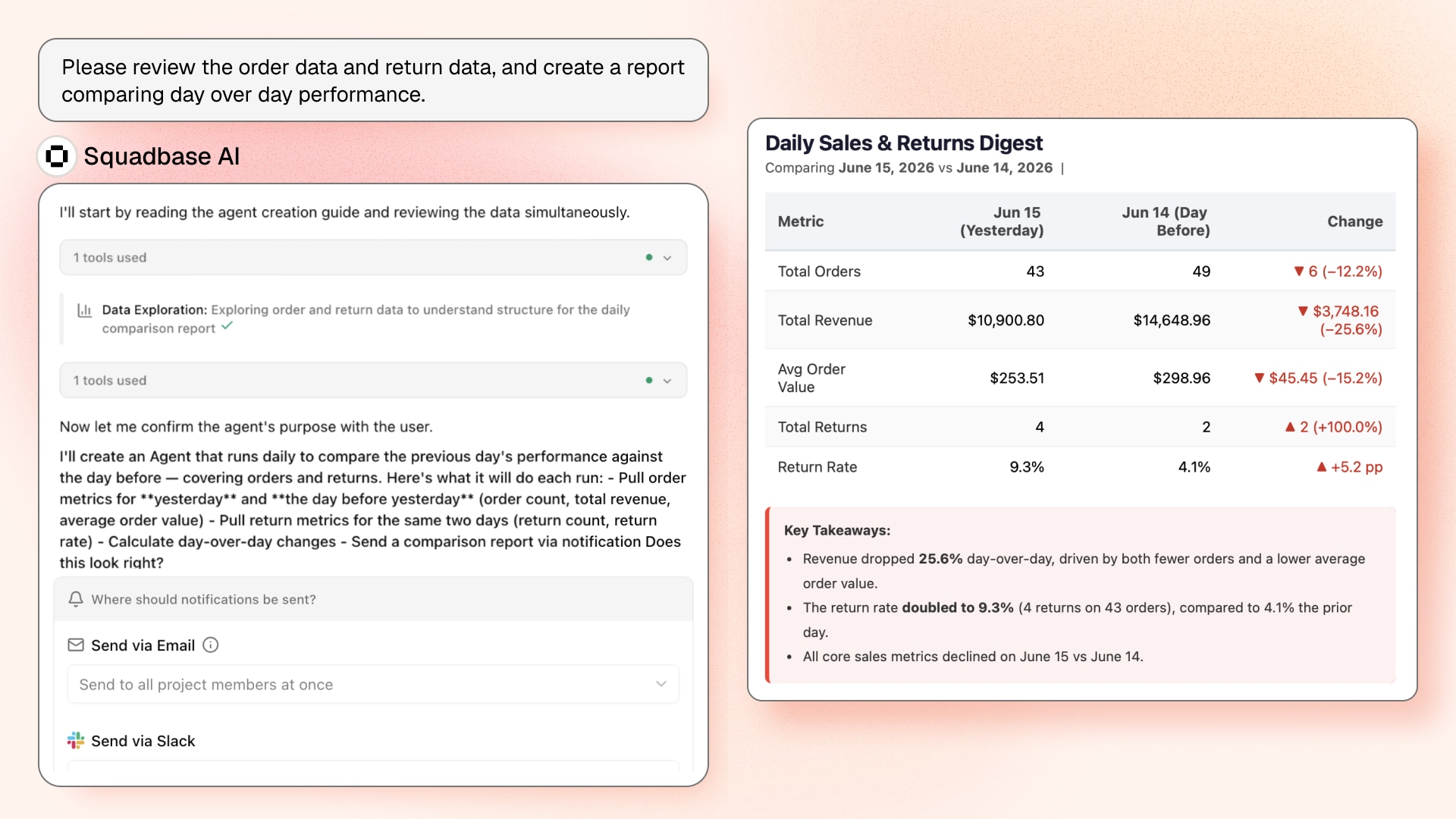Click the 'I'll create an Agent that runs daily' paragraph
The image size is (1456, 819).
(x=373, y=510)
